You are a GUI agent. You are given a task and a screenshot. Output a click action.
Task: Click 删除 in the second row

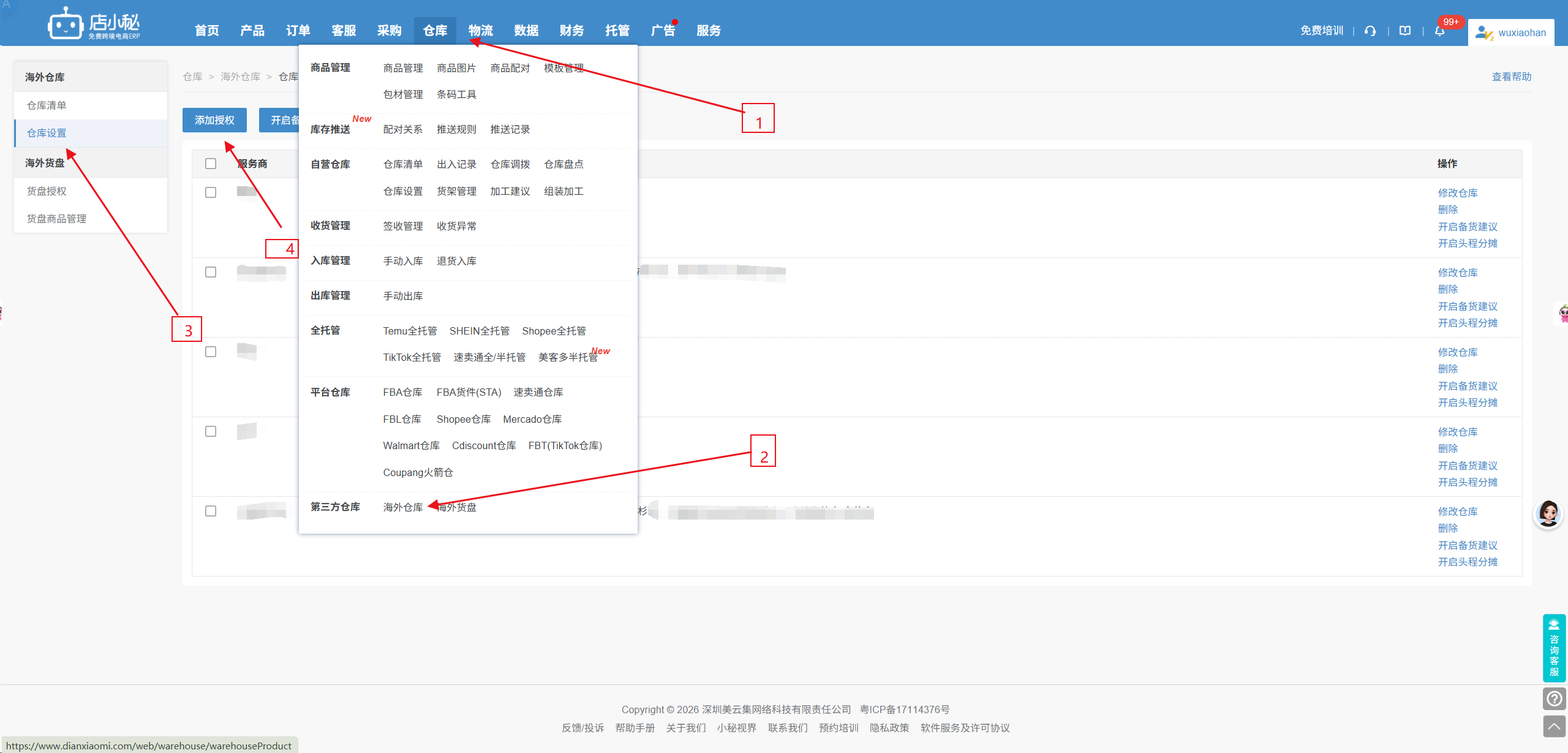(x=1448, y=289)
